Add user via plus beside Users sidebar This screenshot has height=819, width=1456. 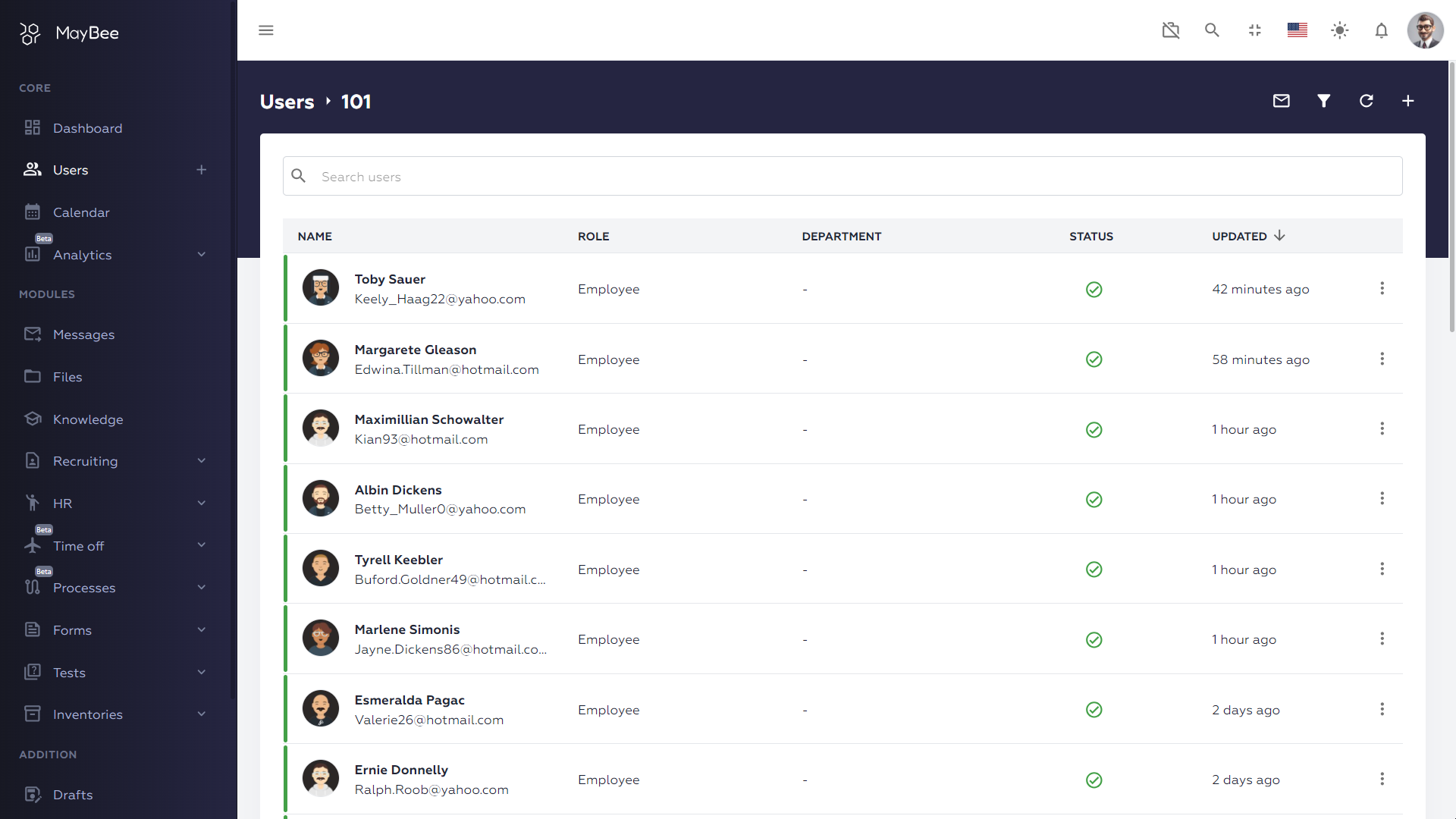coord(202,170)
